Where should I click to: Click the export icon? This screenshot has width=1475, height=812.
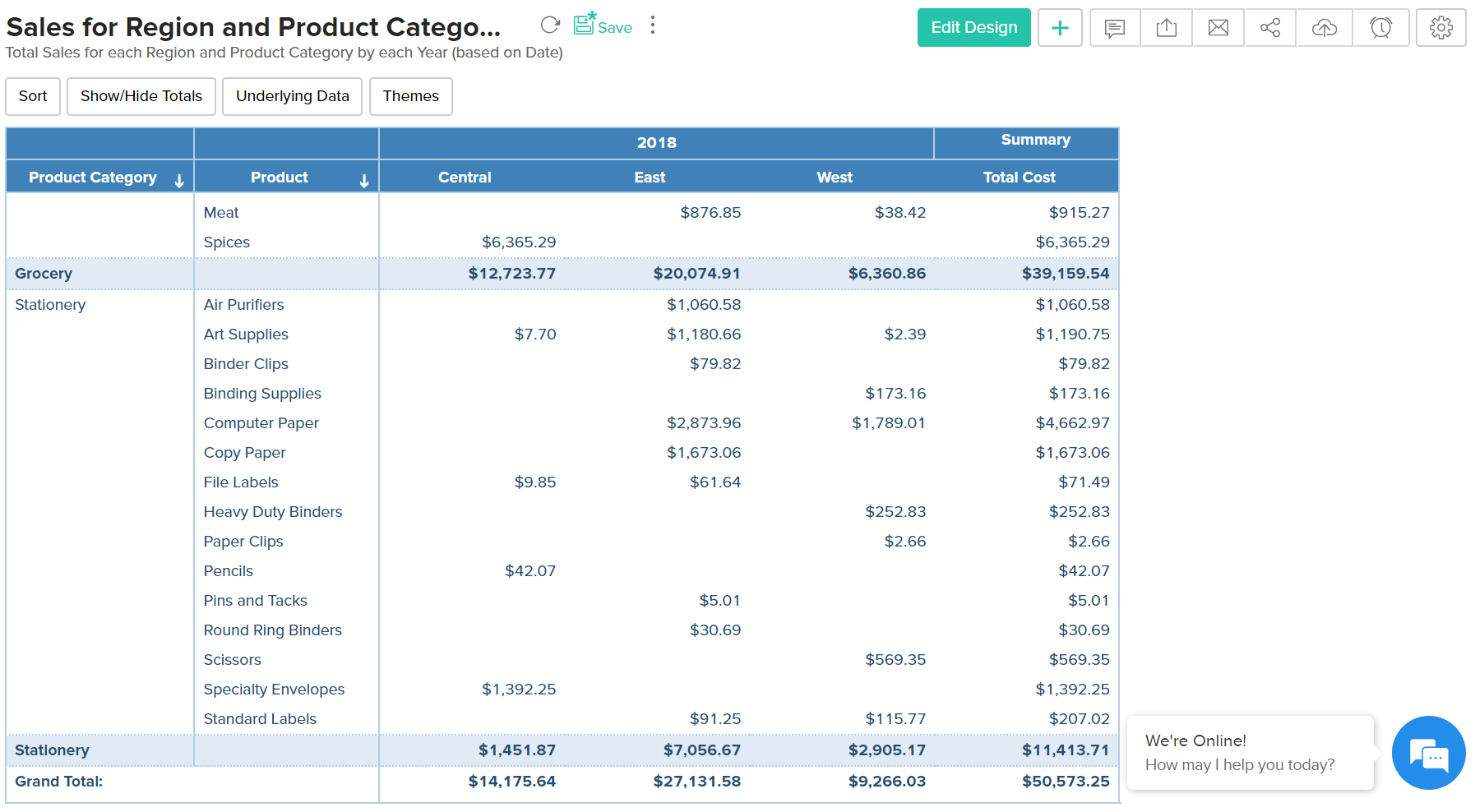1166,28
